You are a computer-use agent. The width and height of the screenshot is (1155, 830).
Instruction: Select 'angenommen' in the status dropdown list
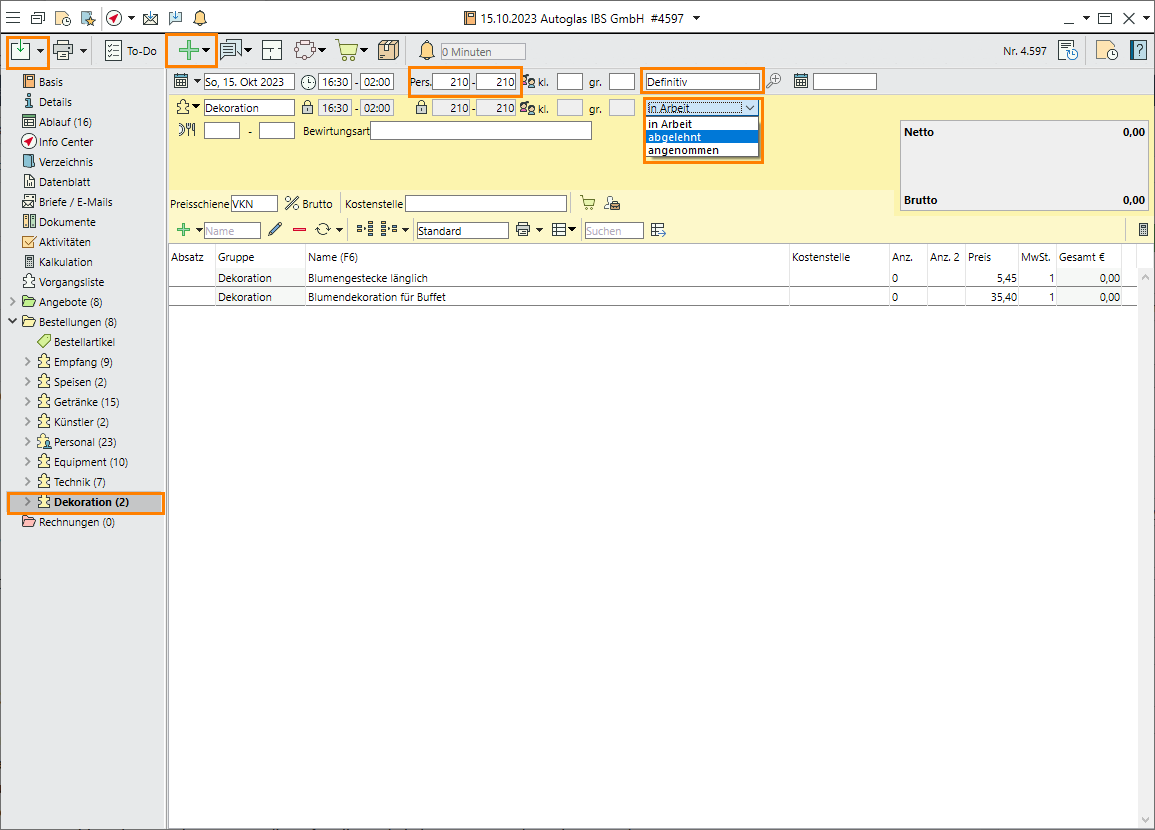683,150
